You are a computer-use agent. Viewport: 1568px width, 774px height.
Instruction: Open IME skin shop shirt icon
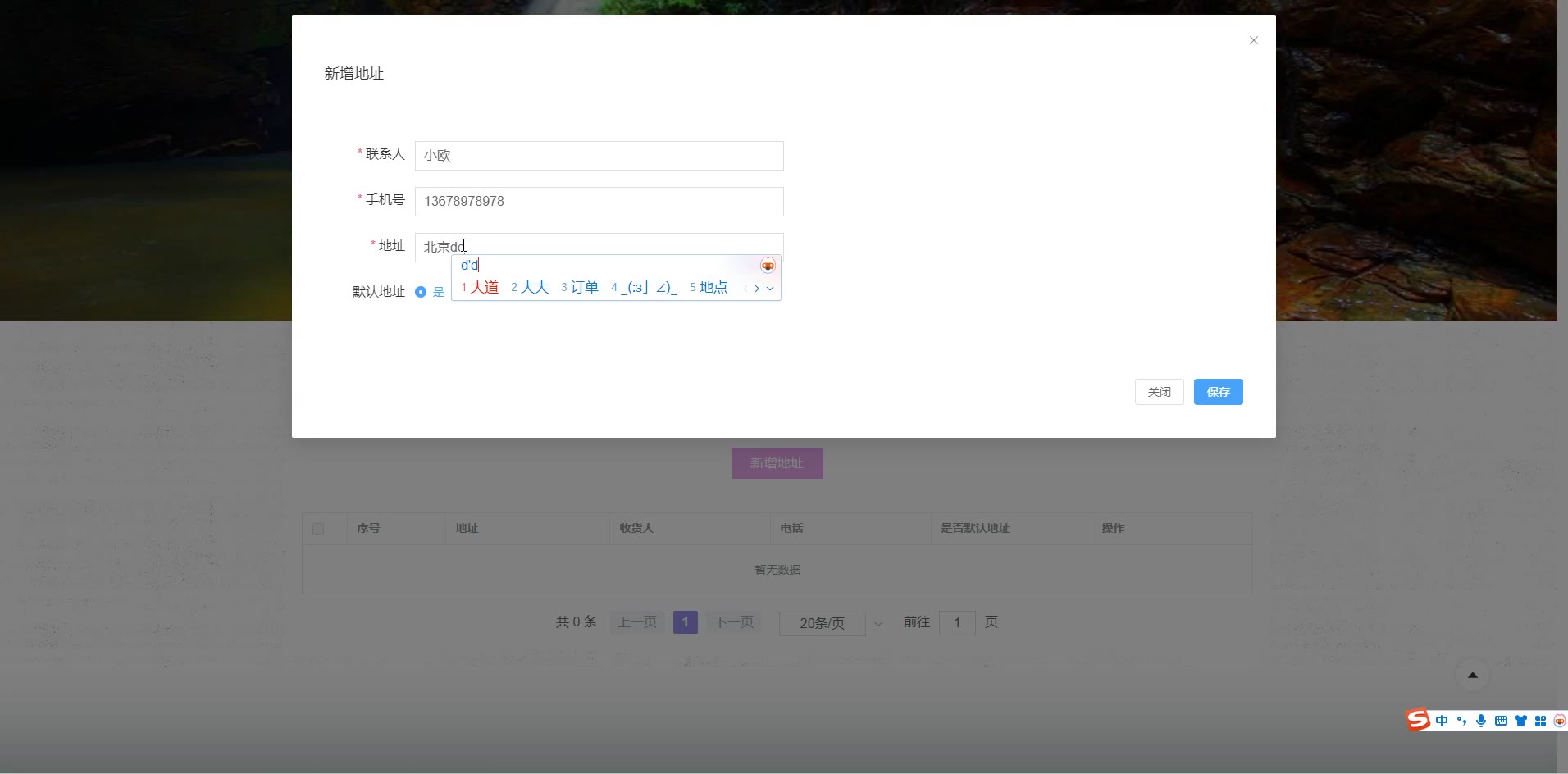click(x=1520, y=721)
